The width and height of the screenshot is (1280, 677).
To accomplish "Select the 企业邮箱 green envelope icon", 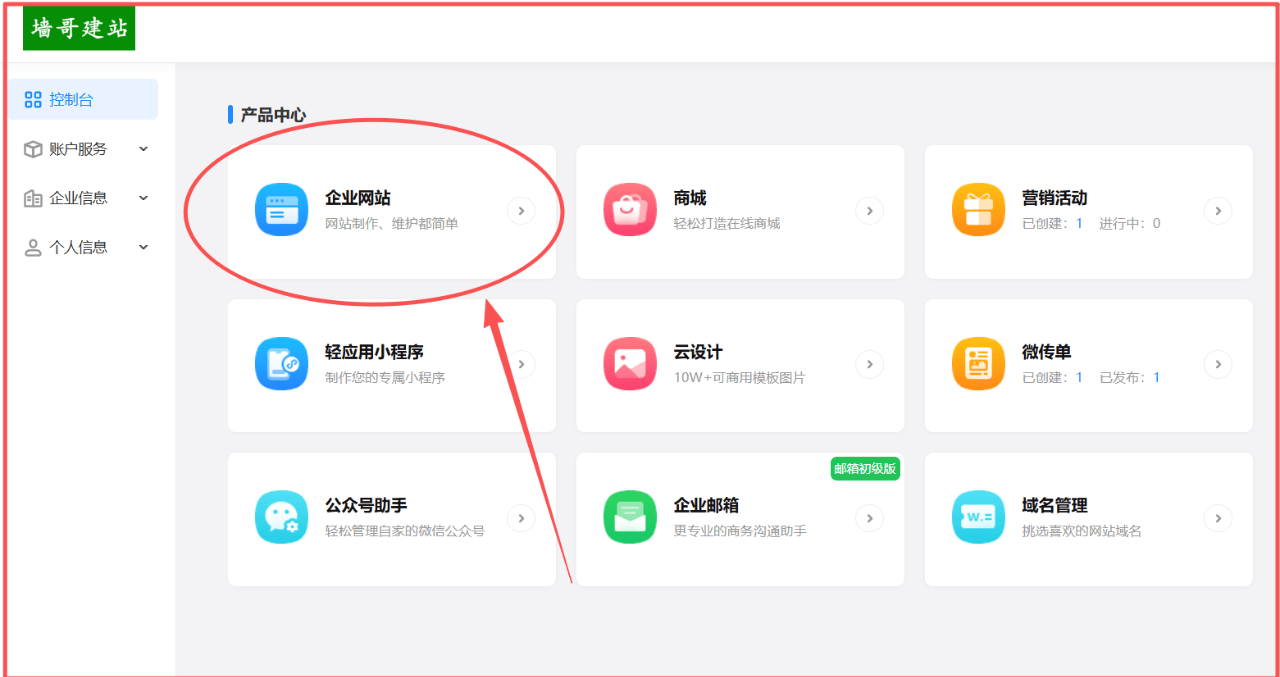I will (x=630, y=517).
